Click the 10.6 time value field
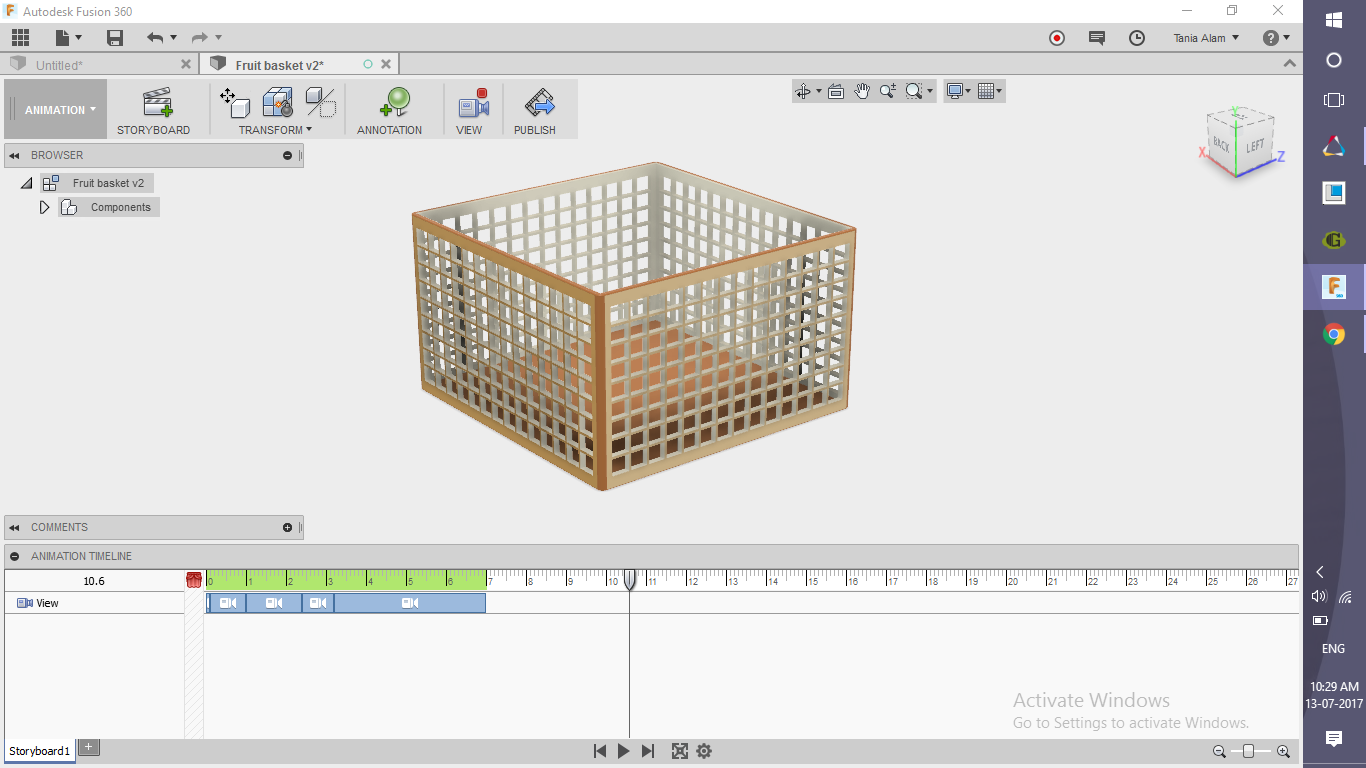1366x768 pixels. (x=94, y=581)
